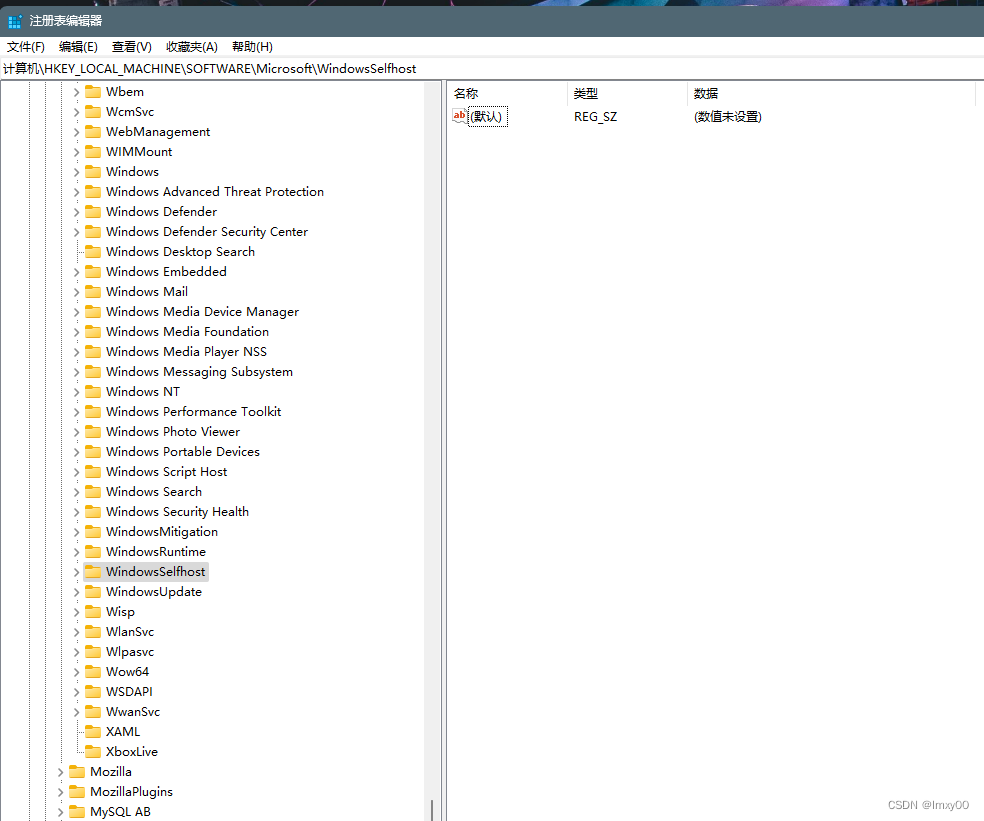The height and width of the screenshot is (821, 984).
Task: Expand the WindowsSelfhost node
Action: pos(76,572)
